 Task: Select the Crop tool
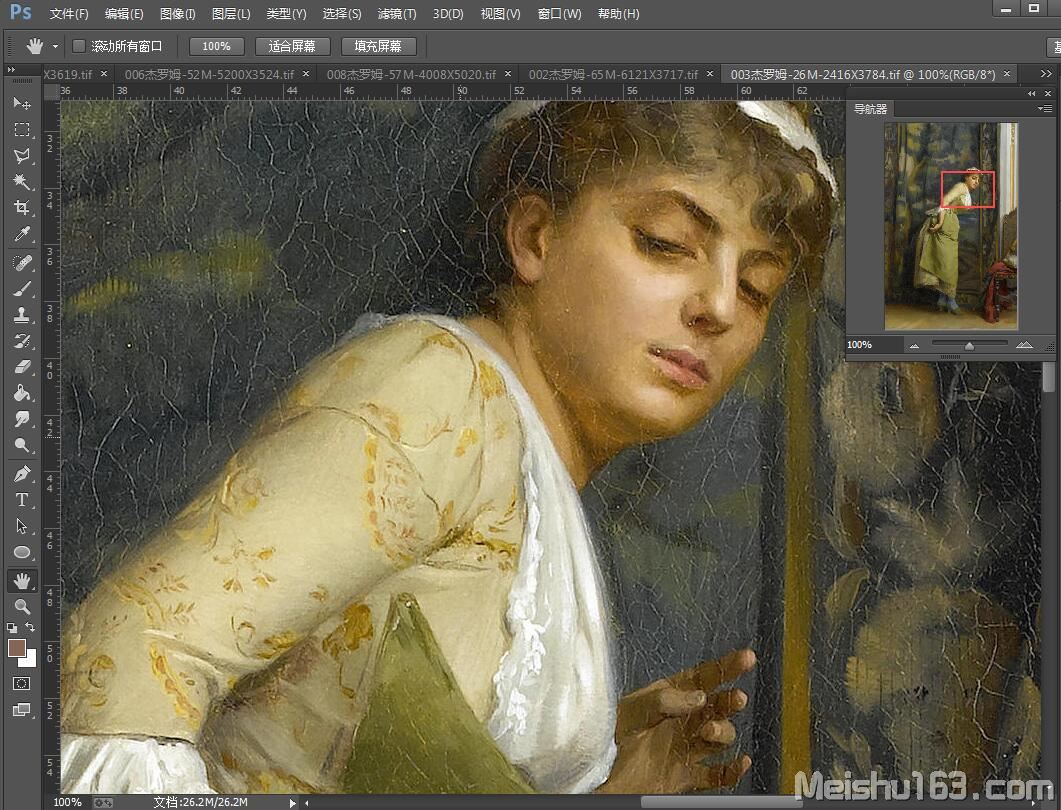[22, 208]
